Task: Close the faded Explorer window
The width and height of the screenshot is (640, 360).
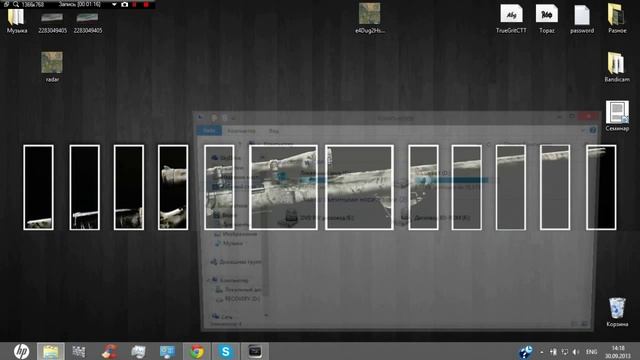Action: (x=588, y=117)
